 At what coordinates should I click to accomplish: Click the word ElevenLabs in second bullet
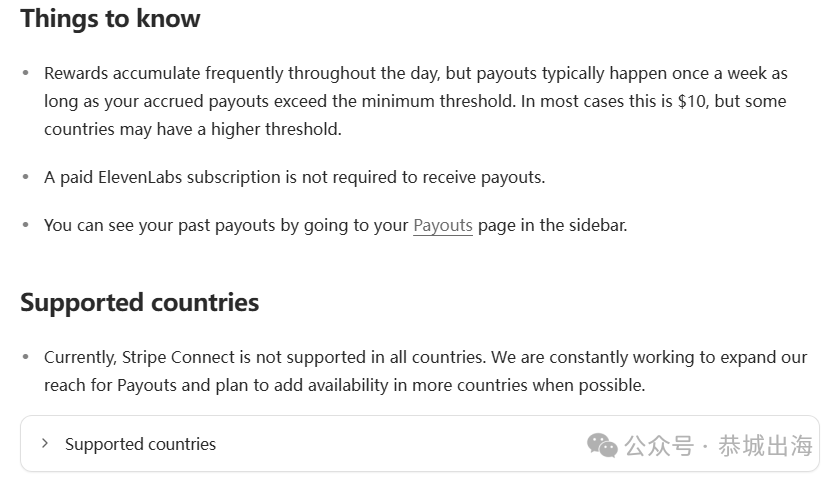140,177
